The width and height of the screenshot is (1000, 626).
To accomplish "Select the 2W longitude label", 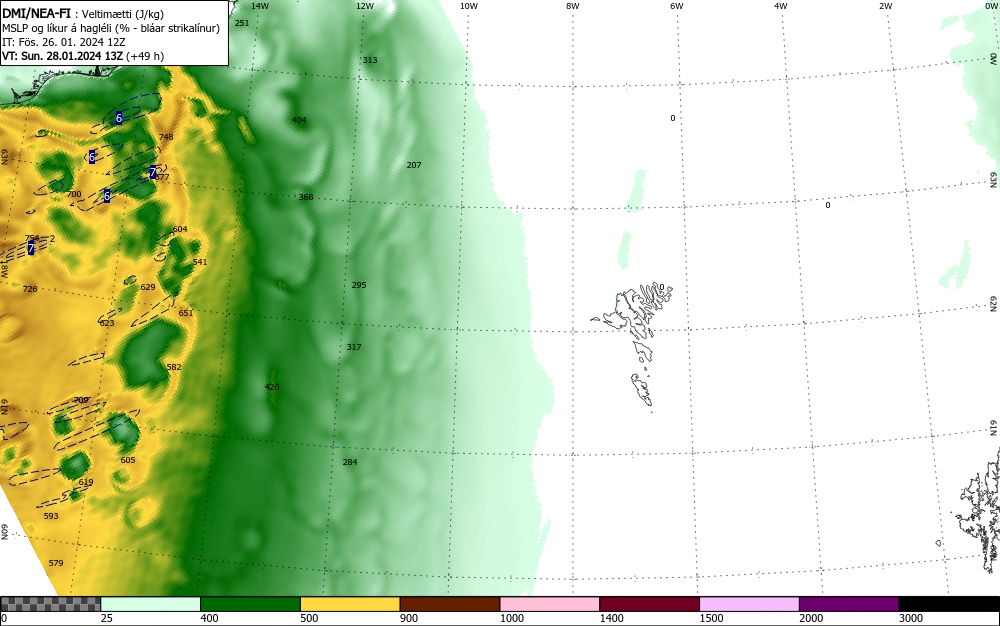I will point(885,6).
